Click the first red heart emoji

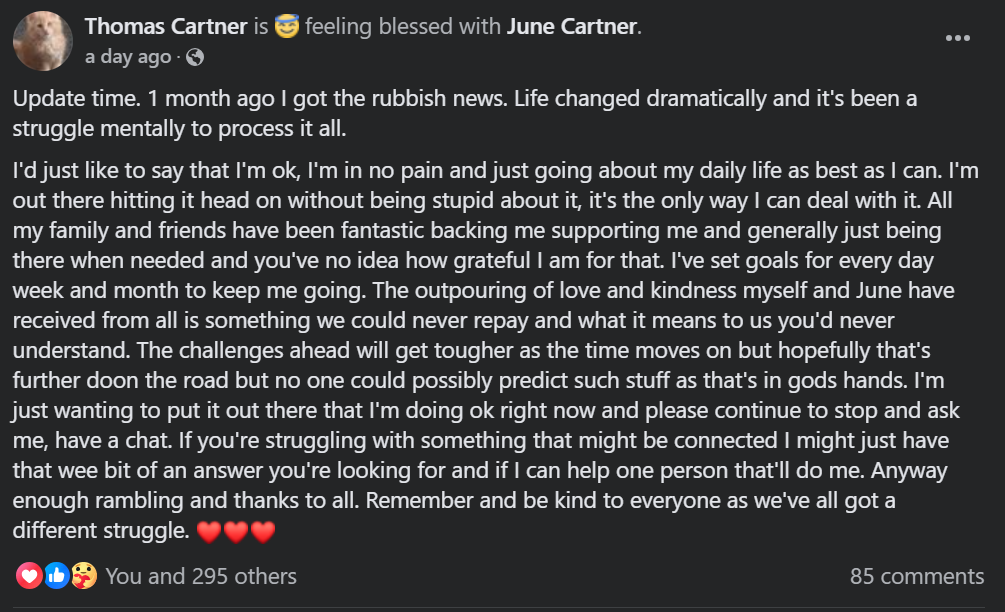point(208,532)
